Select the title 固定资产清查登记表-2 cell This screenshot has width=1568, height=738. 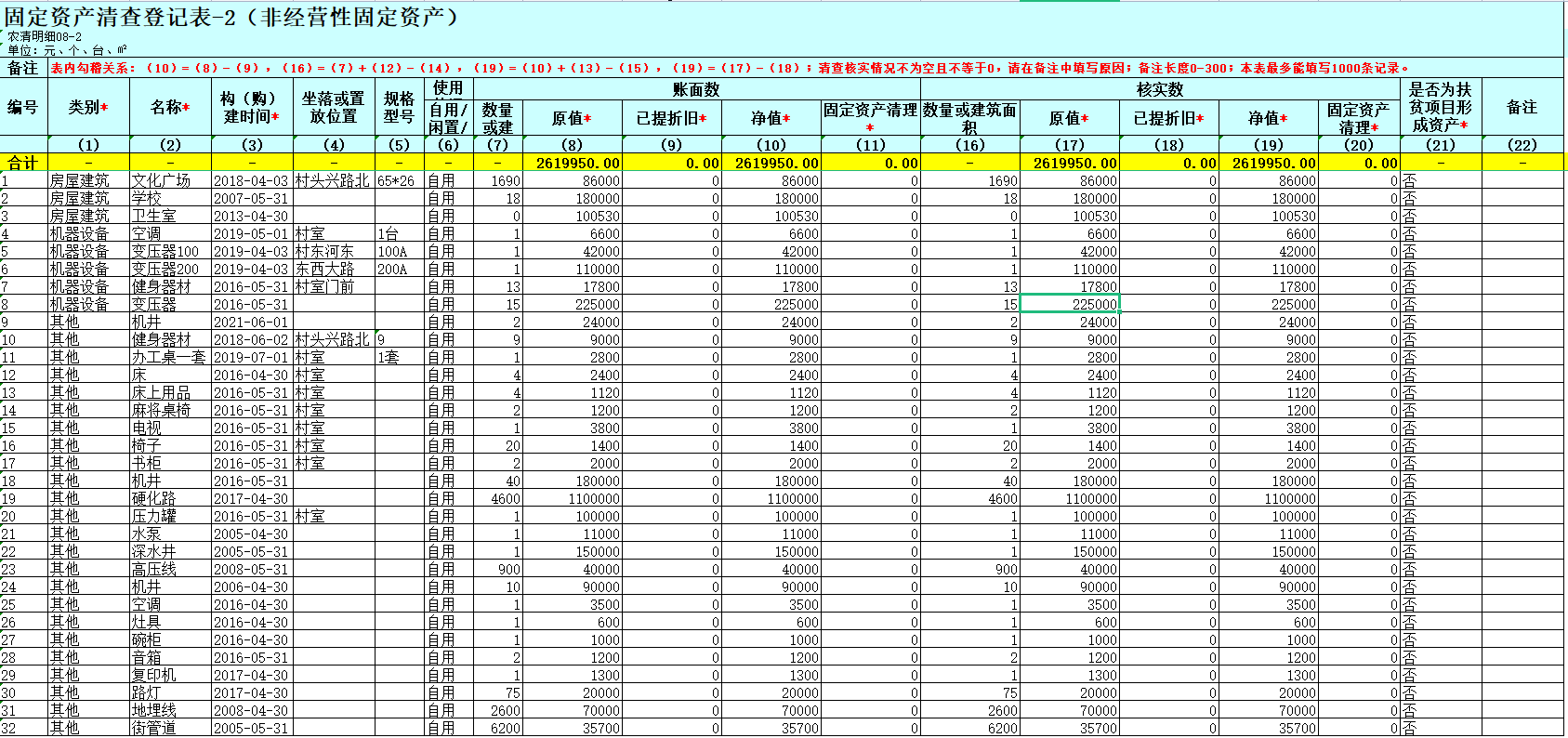[x=232, y=17]
